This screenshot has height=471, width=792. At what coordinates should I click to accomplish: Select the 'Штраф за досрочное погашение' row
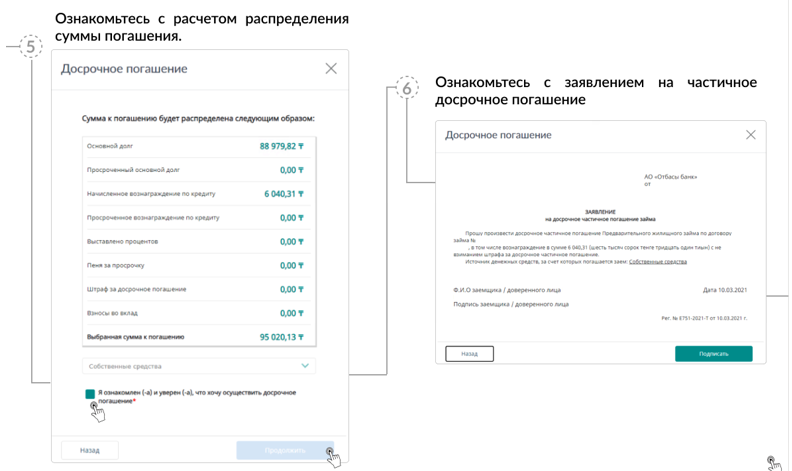tap(196, 290)
